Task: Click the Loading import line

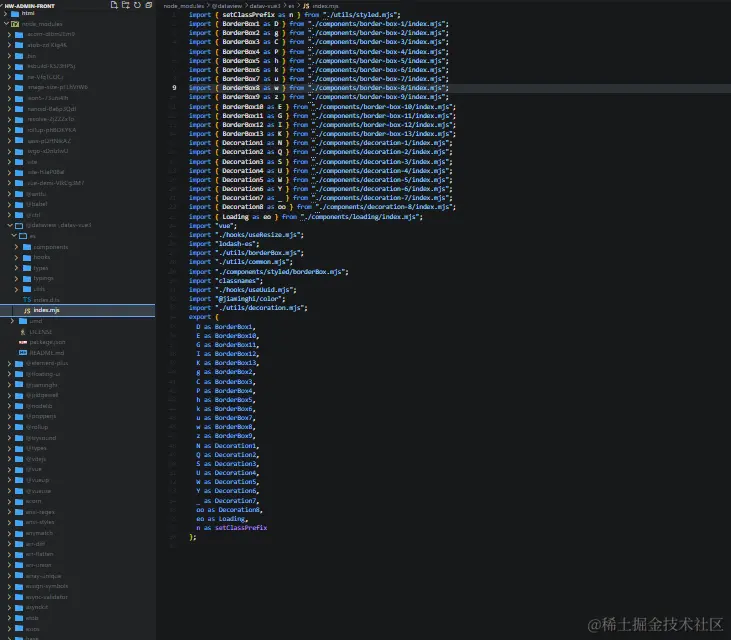Action: coord(305,217)
